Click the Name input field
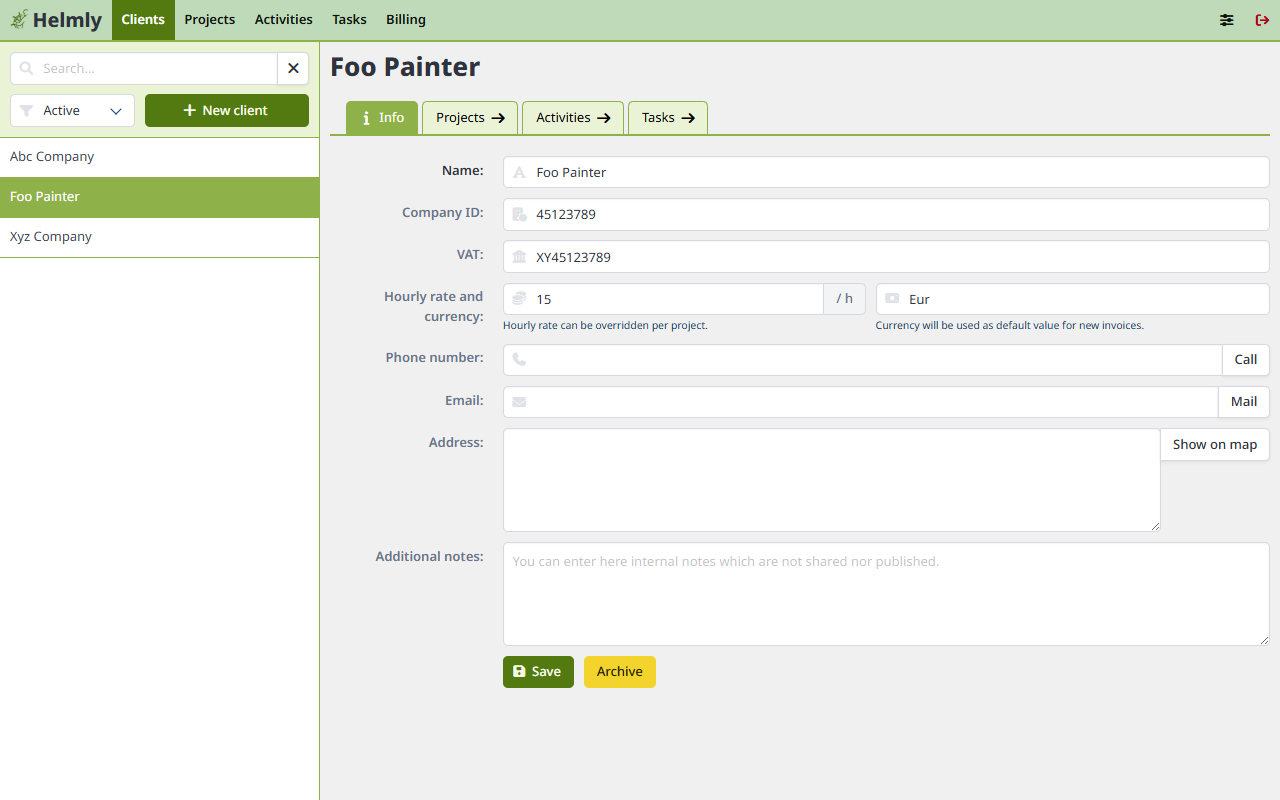This screenshot has height=800, width=1280. [886, 172]
